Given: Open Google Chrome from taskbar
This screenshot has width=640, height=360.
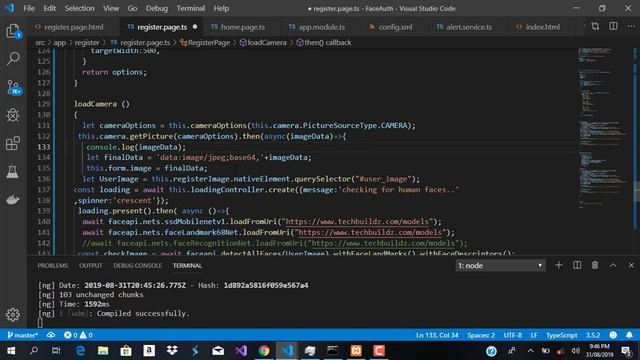Looking at the screenshot, I should pos(264,351).
